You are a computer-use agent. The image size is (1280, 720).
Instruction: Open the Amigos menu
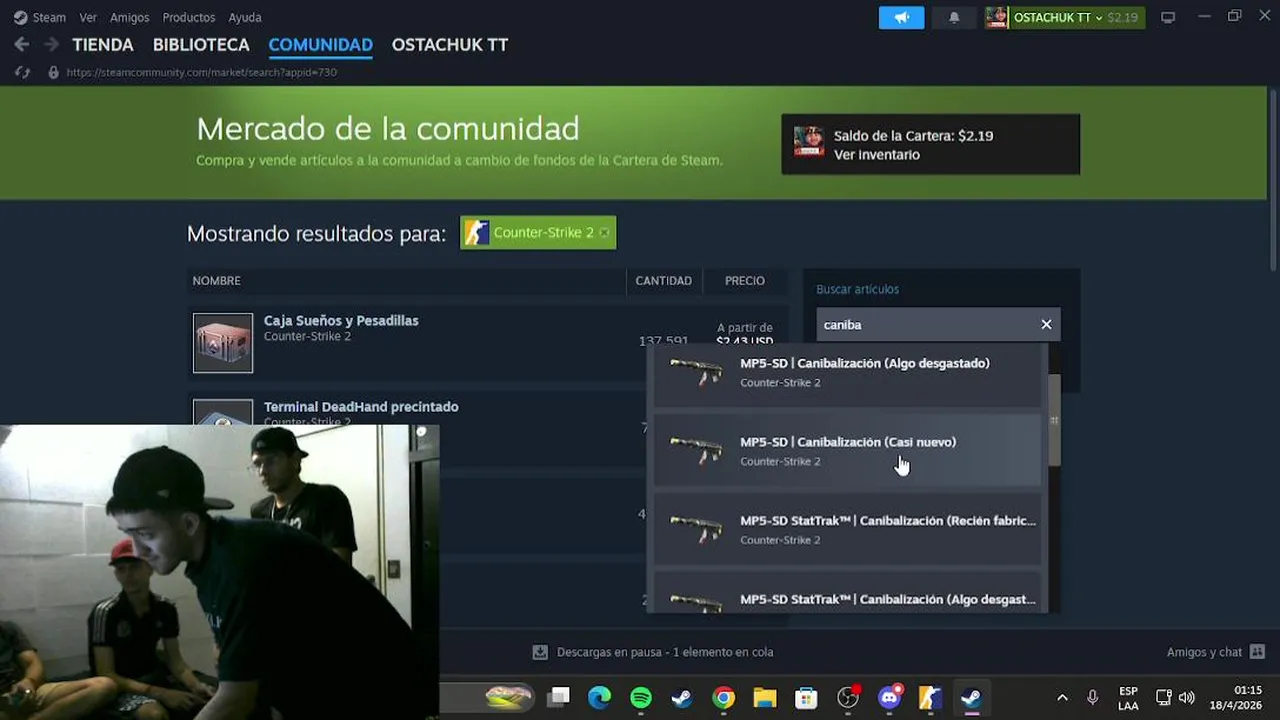click(130, 17)
